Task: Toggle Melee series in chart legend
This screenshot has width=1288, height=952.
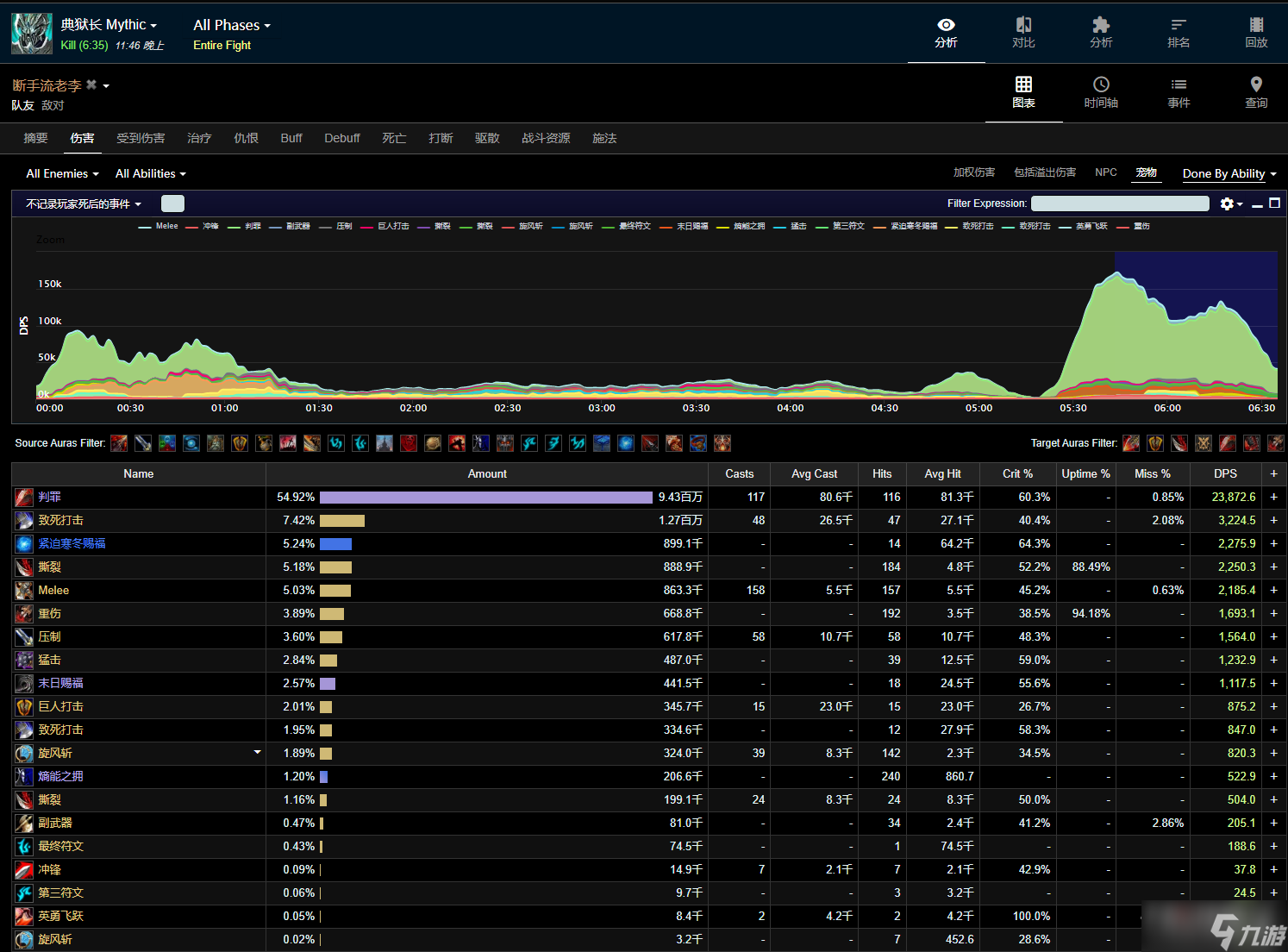Action: pos(159,226)
